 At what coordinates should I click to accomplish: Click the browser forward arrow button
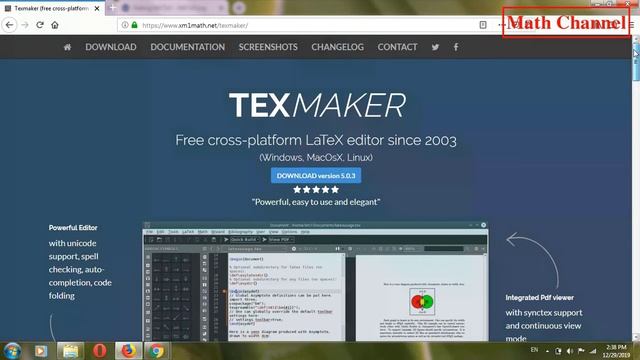25,25
